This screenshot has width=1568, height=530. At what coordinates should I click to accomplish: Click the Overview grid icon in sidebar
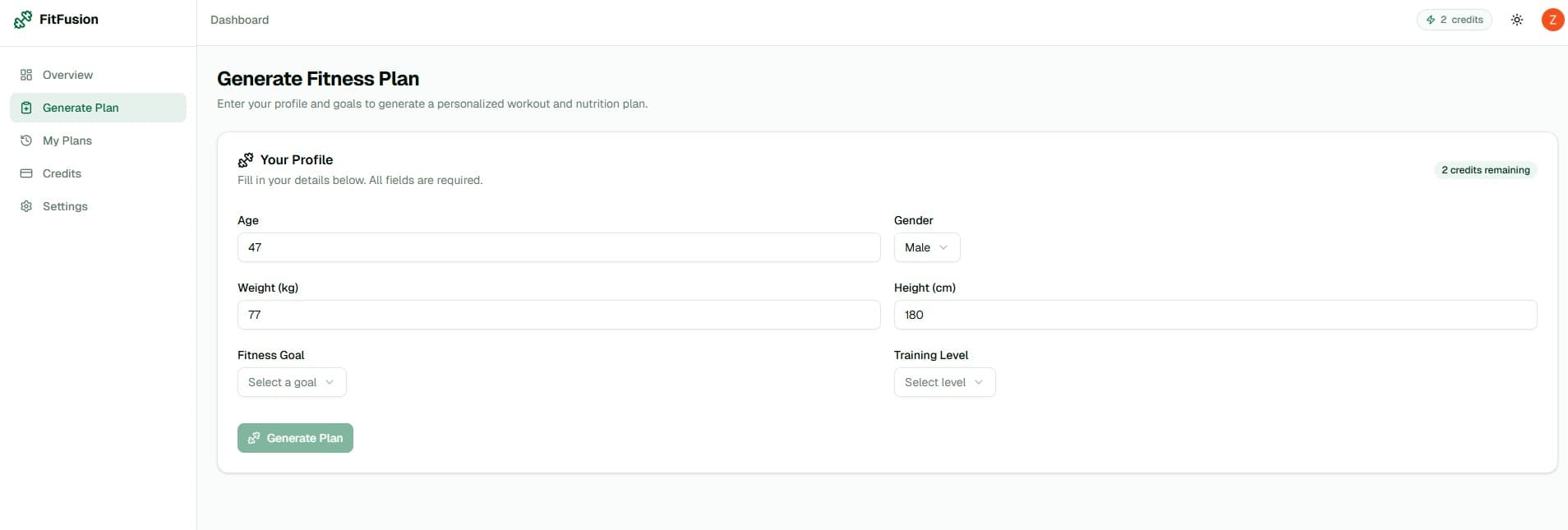click(26, 75)
